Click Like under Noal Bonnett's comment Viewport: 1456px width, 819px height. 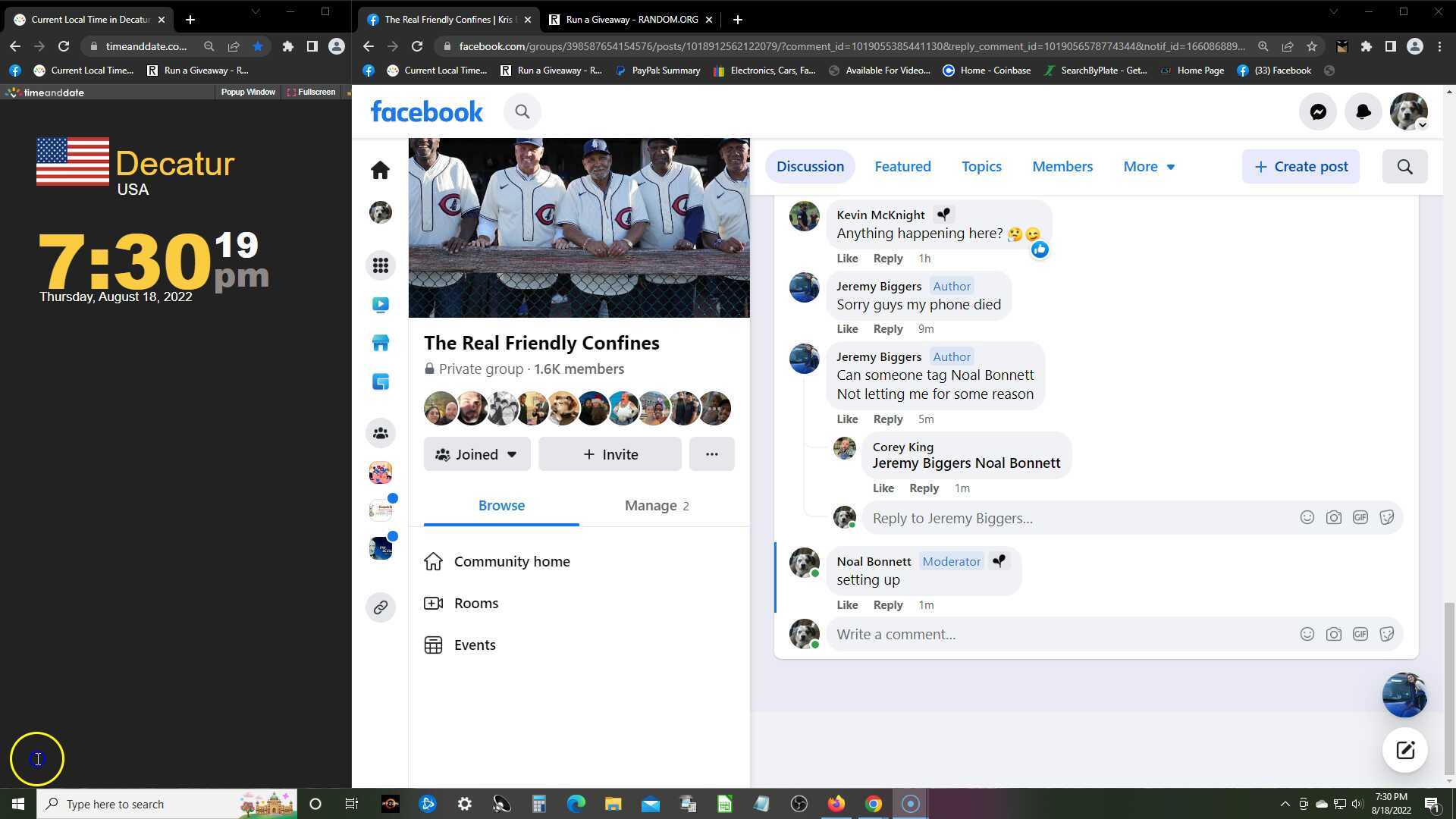tap(847, 605)
